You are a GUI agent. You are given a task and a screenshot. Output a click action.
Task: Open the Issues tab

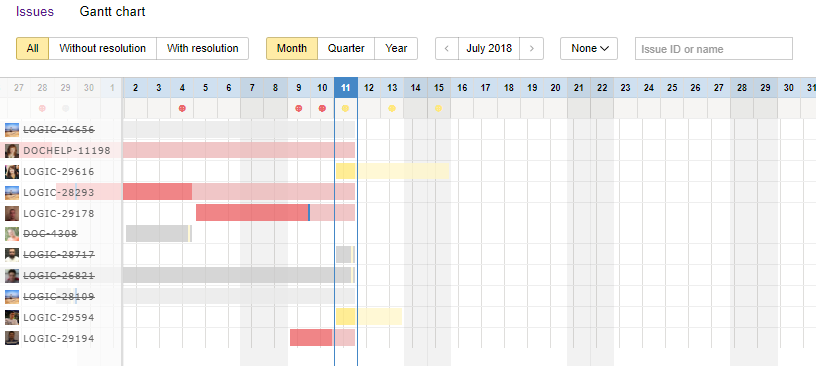point(35,11)
